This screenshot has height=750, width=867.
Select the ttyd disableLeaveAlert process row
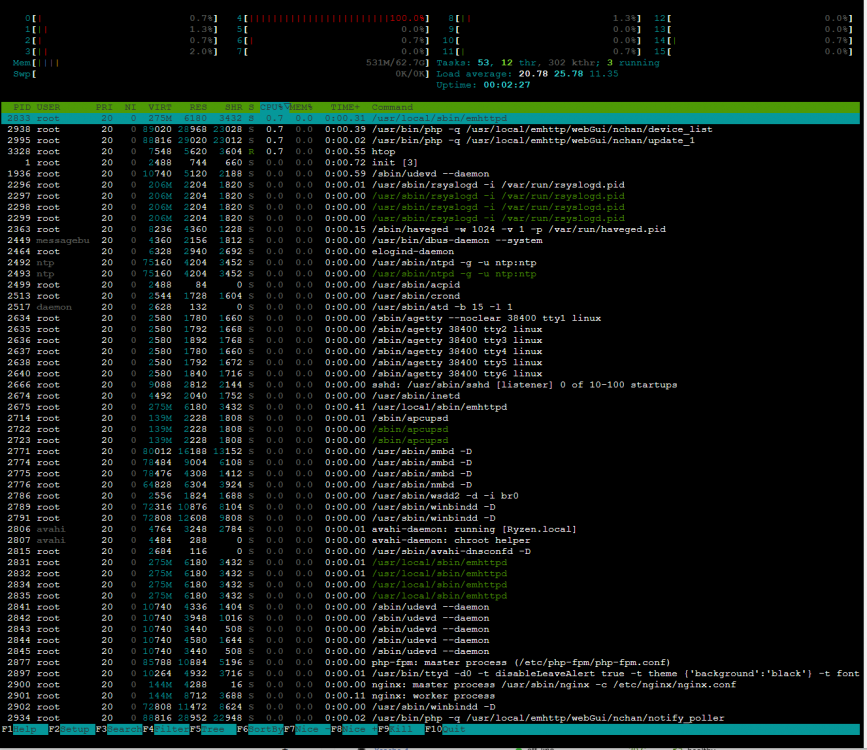click(x=430, y=674)
